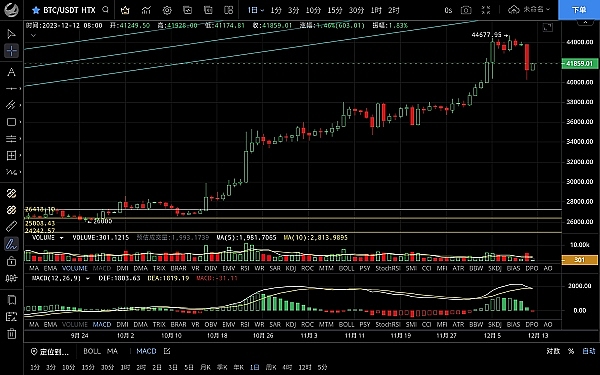Switch MACD pane indicator to StochRSI

click(388, 324)
